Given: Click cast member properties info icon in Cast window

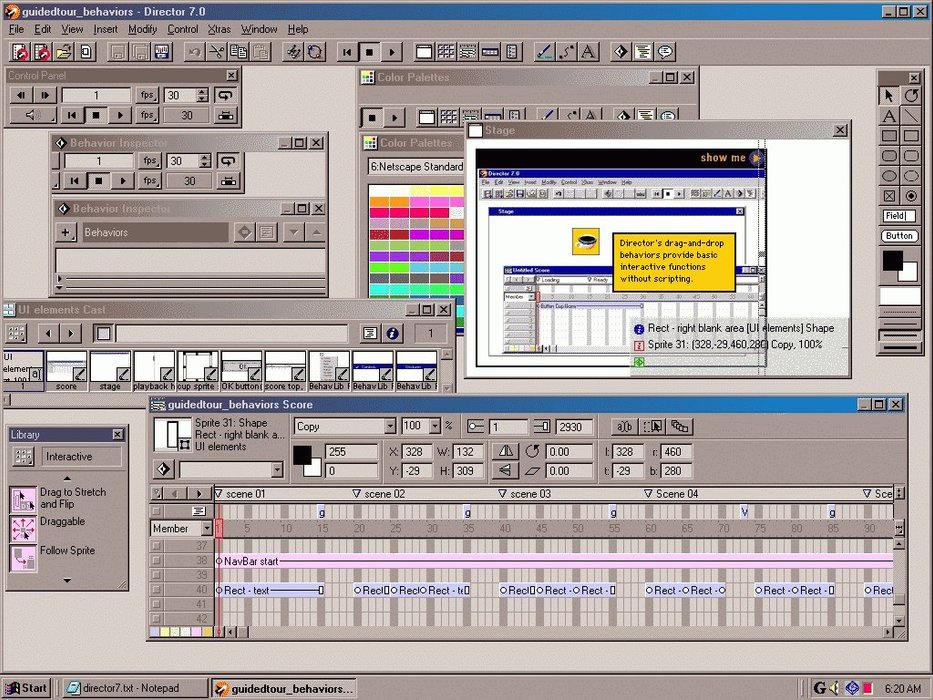Looking at the screenshot, I should tap(393, 333).
